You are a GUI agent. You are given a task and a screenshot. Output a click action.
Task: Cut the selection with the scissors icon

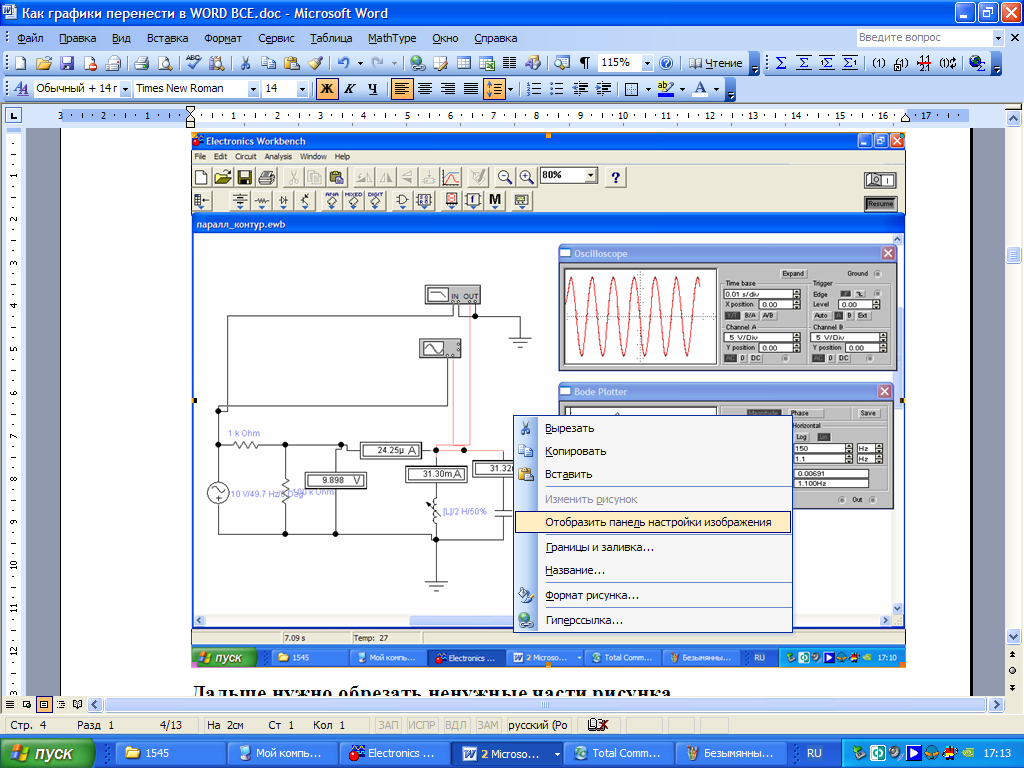(246, 63)
